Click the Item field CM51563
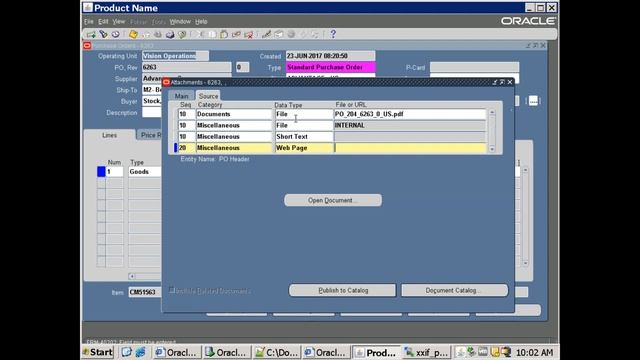 pos(145,292)
